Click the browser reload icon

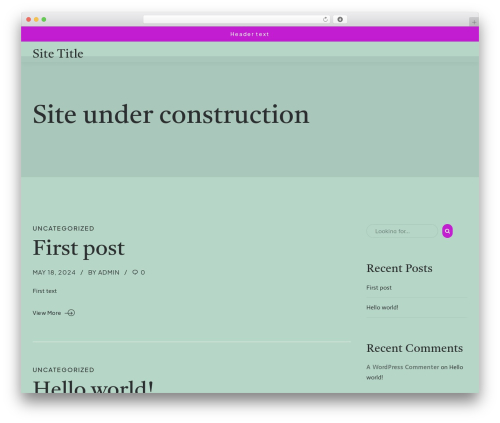click(325, 19)
